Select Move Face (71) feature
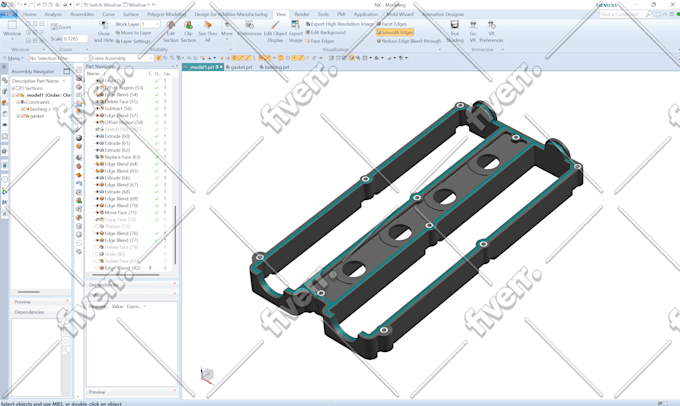The image size is (680, 406). coord(121,213)
